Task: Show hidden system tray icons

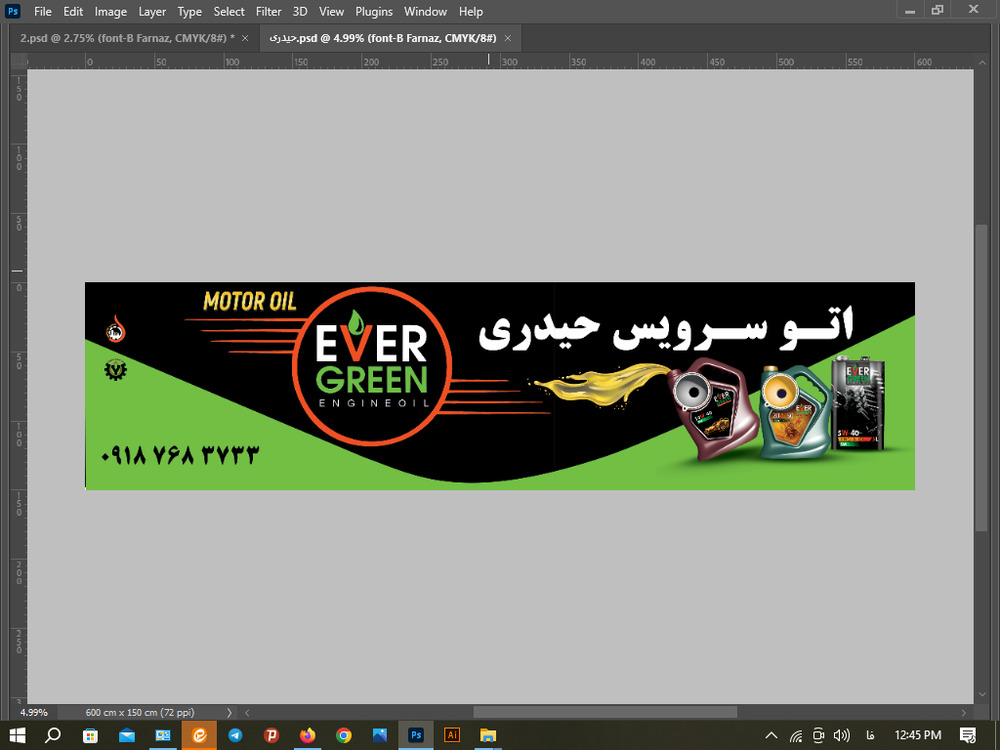Action: point(771,735)
